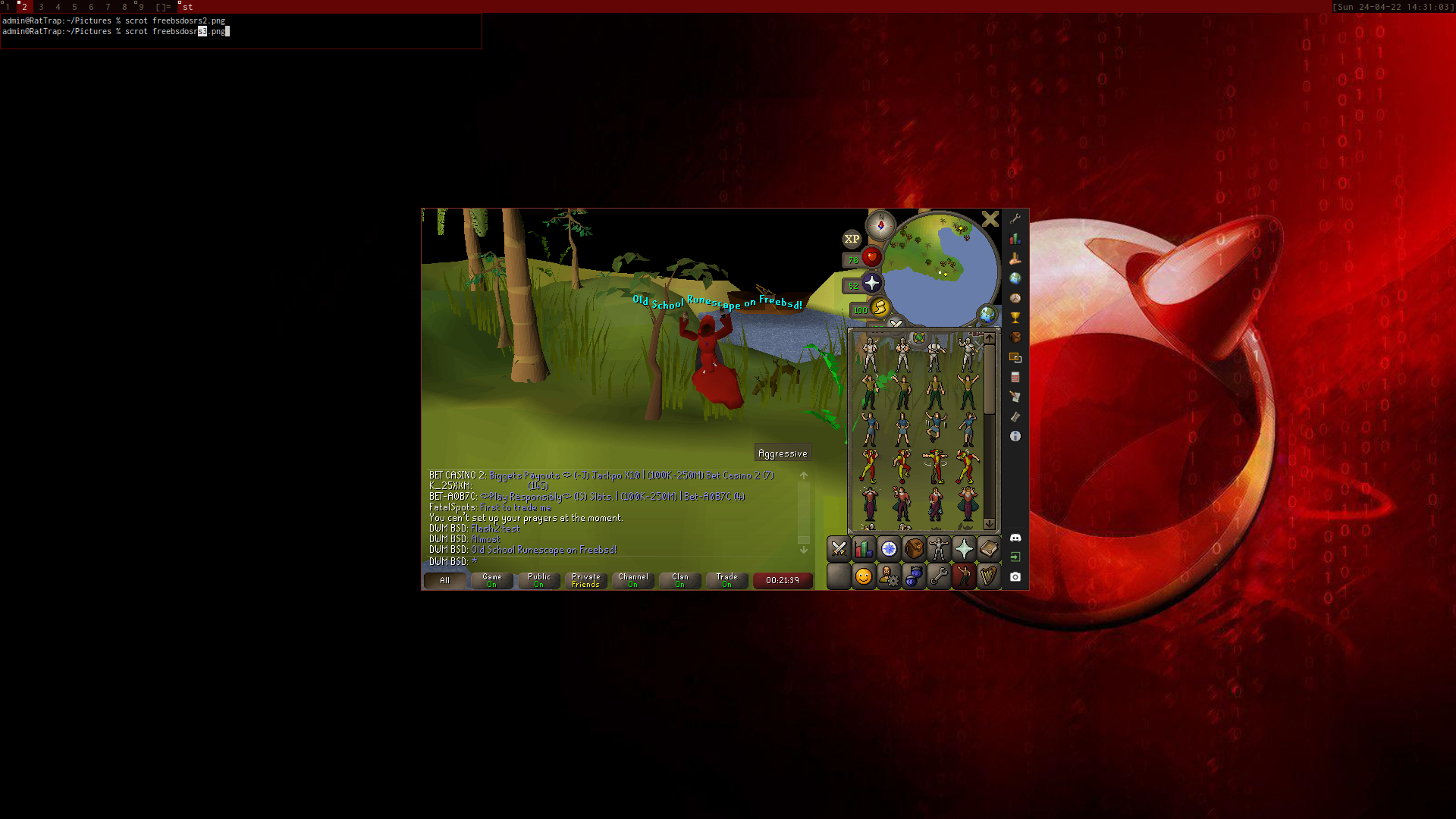Open RuneLite Configuration wrench icon

tap(1015, 219)
